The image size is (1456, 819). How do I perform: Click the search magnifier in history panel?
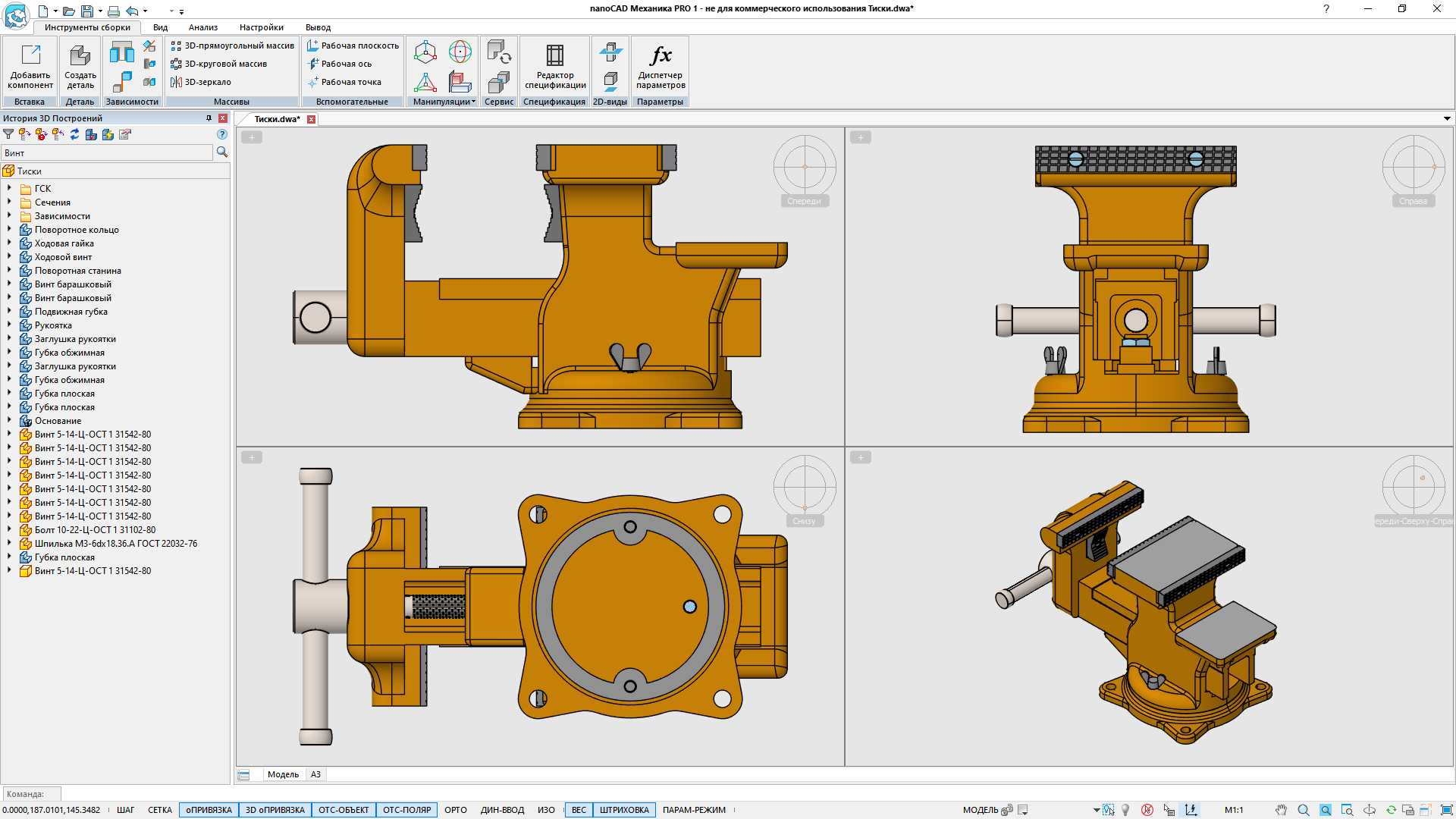pos(222,152)
